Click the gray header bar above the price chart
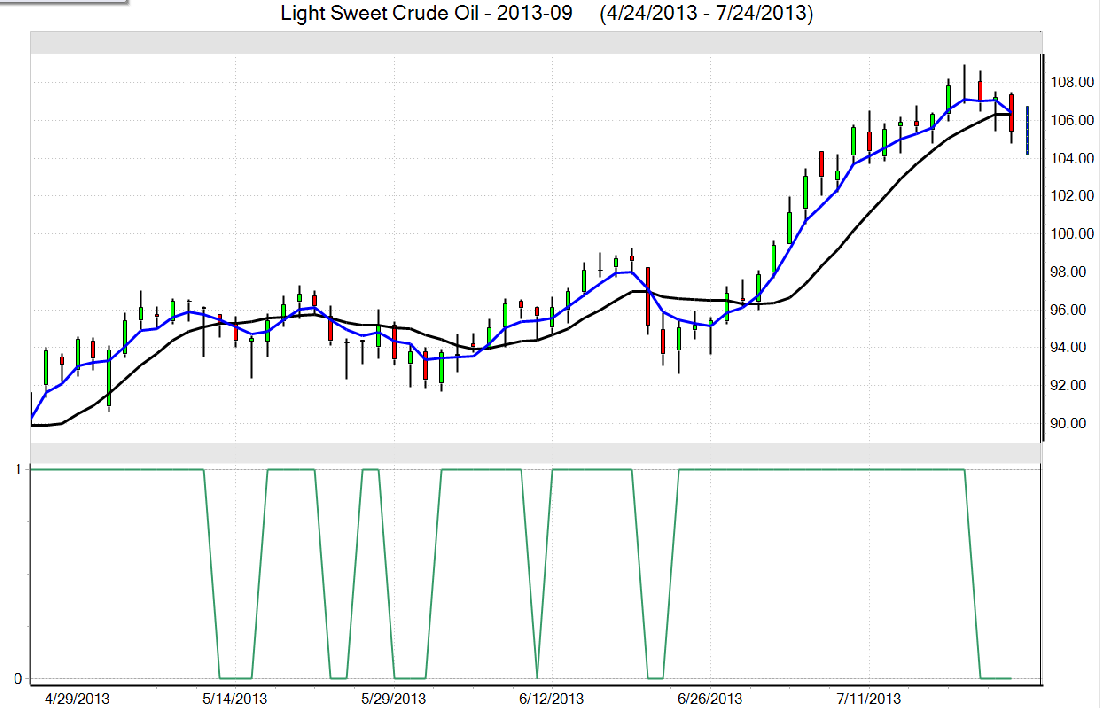The image size is (1100, 708). click(535, 43)
